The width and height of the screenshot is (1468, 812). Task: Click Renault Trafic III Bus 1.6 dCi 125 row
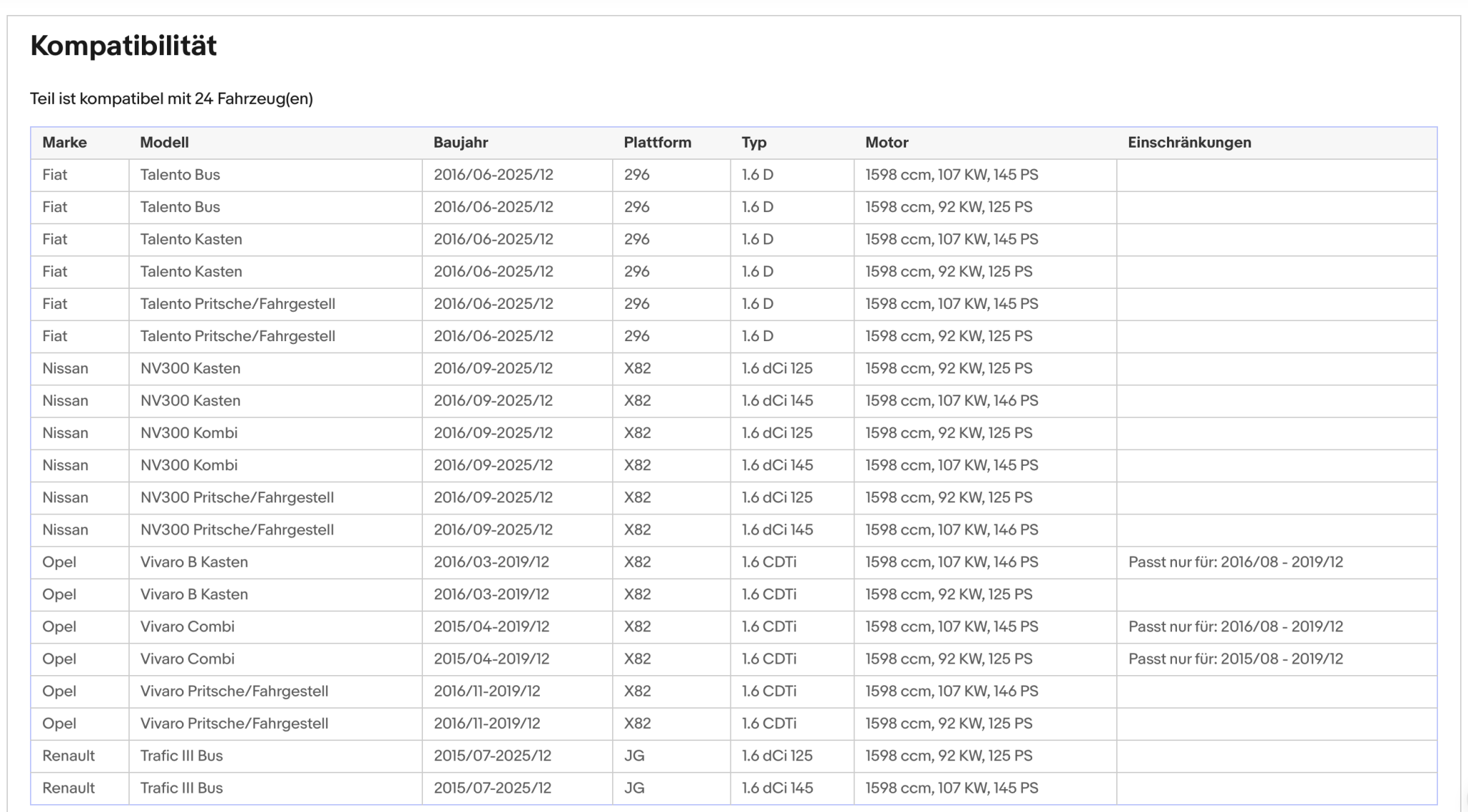(x=733, y=755)
